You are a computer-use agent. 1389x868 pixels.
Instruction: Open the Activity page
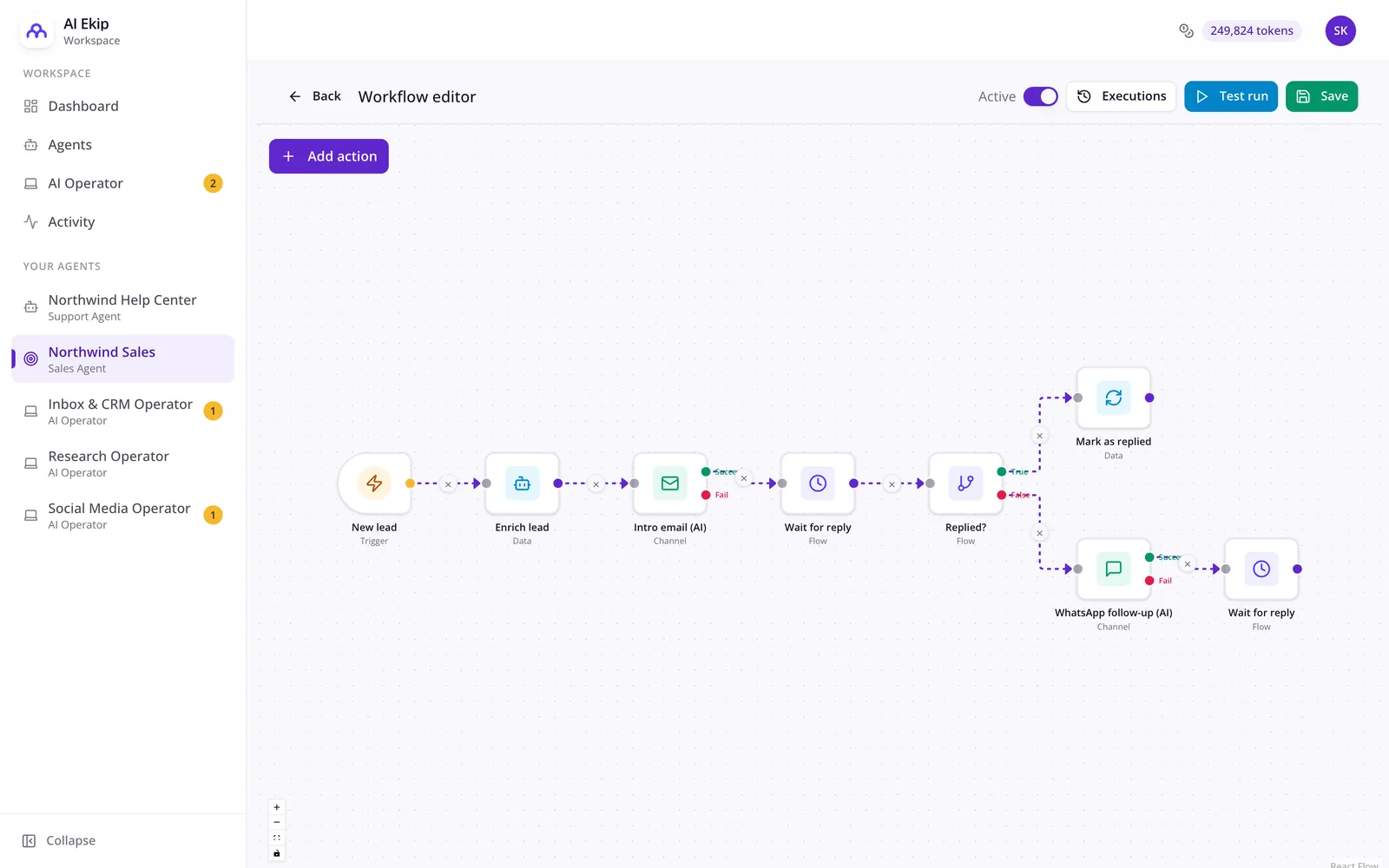click(122, 222)
